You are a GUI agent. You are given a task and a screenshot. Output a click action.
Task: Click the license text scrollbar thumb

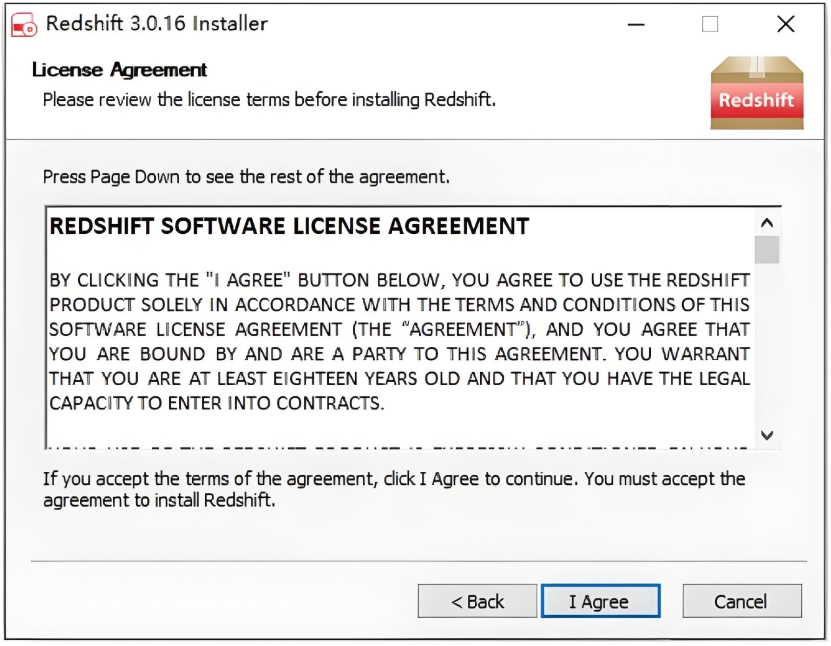[767, 250]
